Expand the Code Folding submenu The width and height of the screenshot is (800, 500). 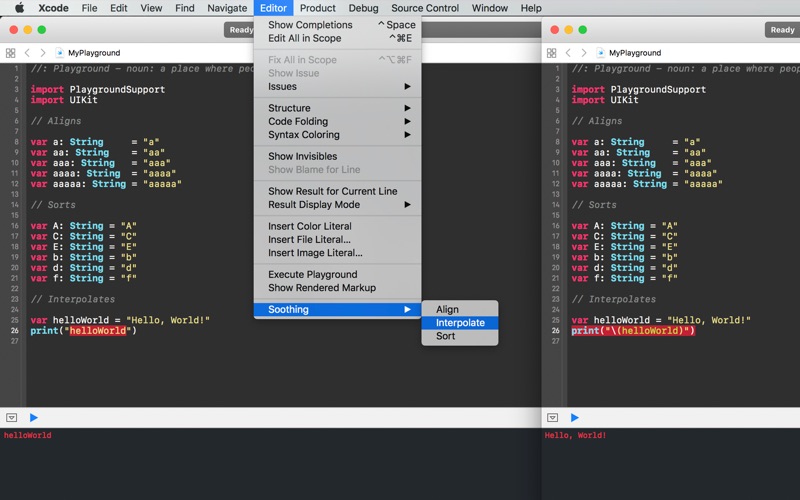tap(337, 121)
